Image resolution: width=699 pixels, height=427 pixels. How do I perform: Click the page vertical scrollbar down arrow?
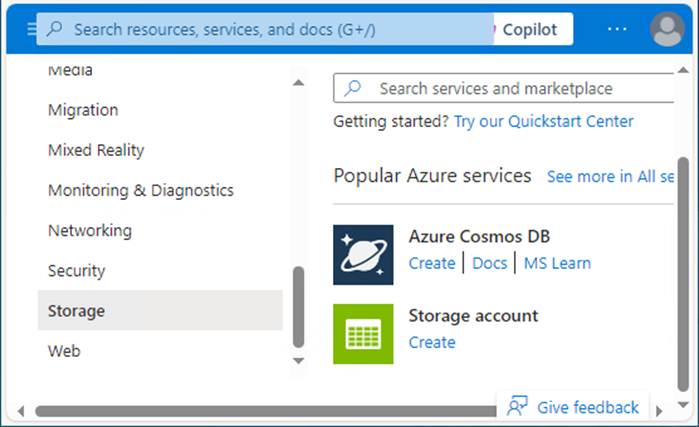pyautogui.click(x=683, y=405)
